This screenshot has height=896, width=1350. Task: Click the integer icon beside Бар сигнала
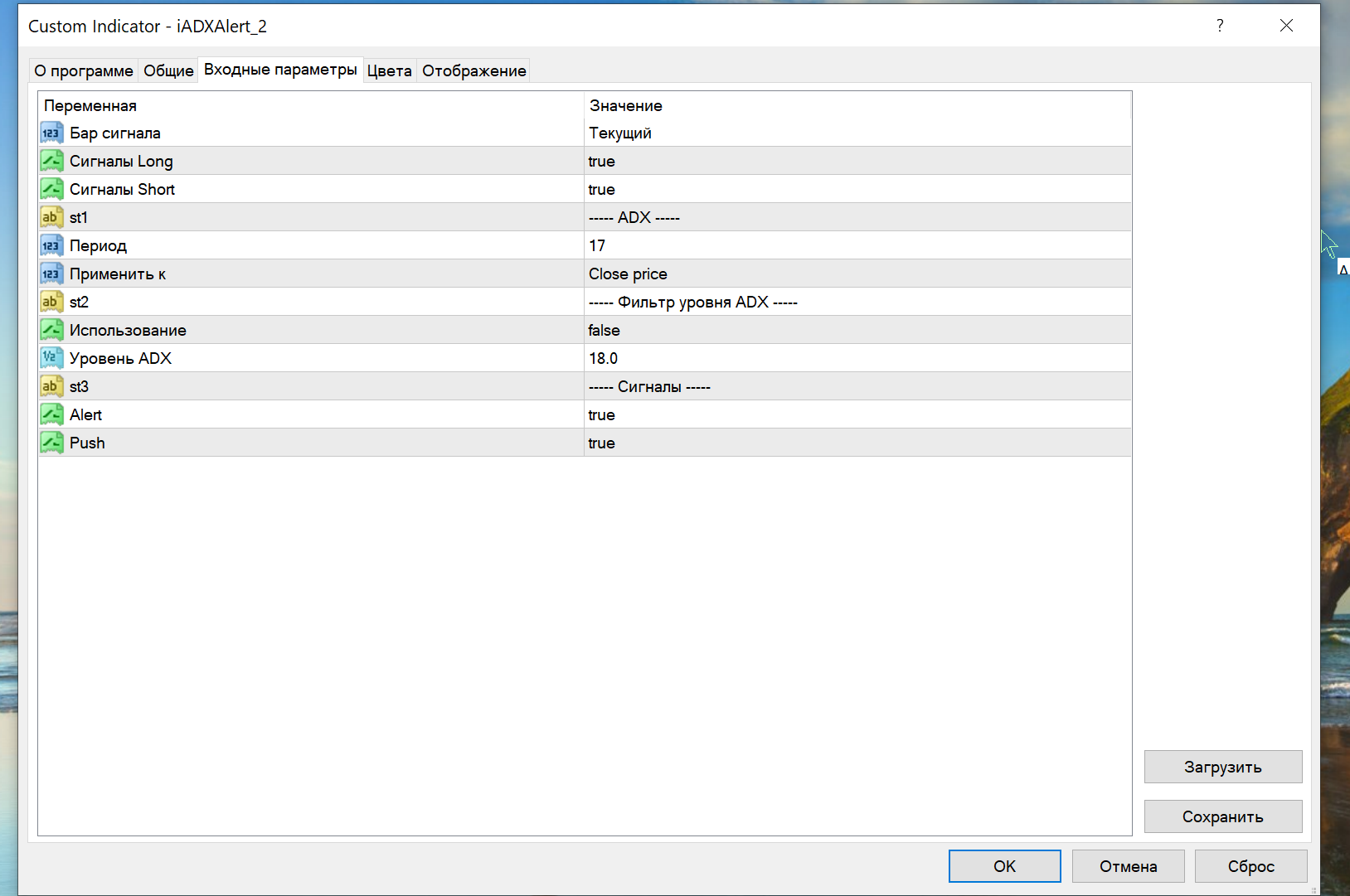click(x=51, y=133)
